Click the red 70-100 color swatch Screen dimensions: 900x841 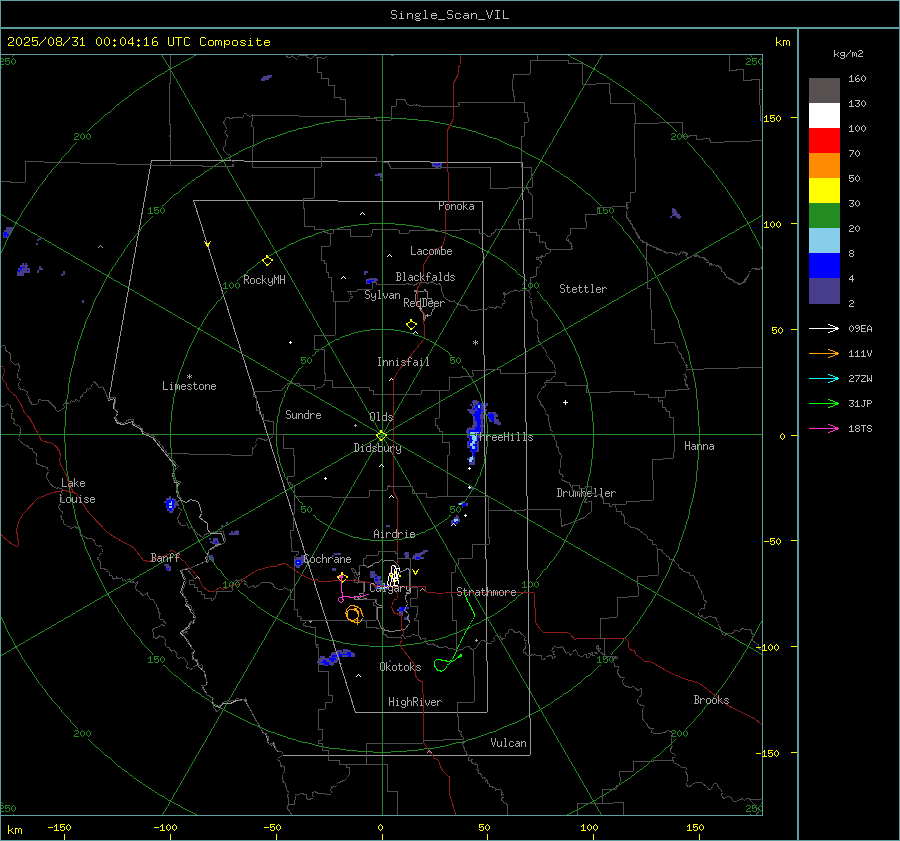(x=824, y=141)
